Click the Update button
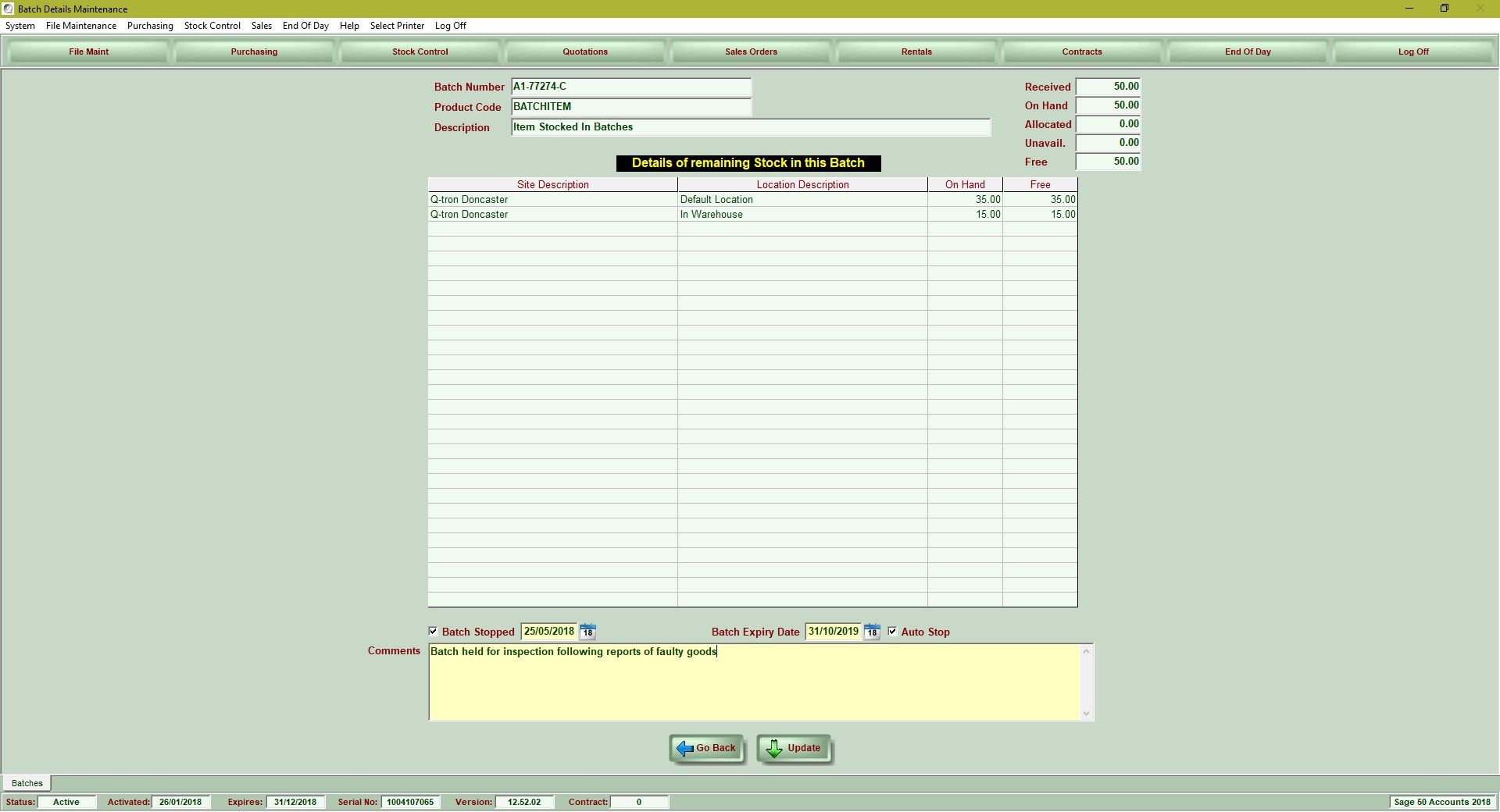 click(x=794, y=749)
